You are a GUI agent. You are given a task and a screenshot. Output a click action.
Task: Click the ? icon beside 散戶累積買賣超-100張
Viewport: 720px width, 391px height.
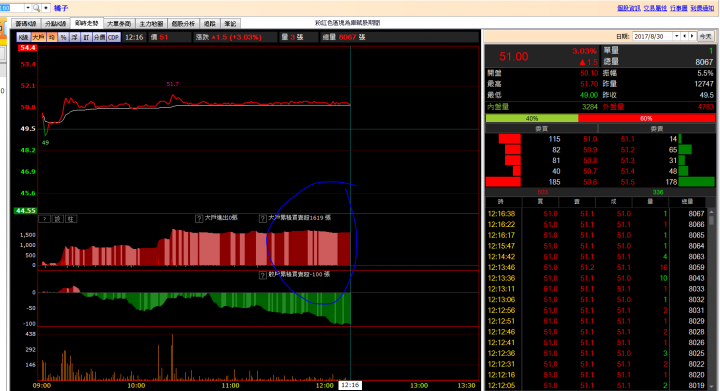point(263,275)
